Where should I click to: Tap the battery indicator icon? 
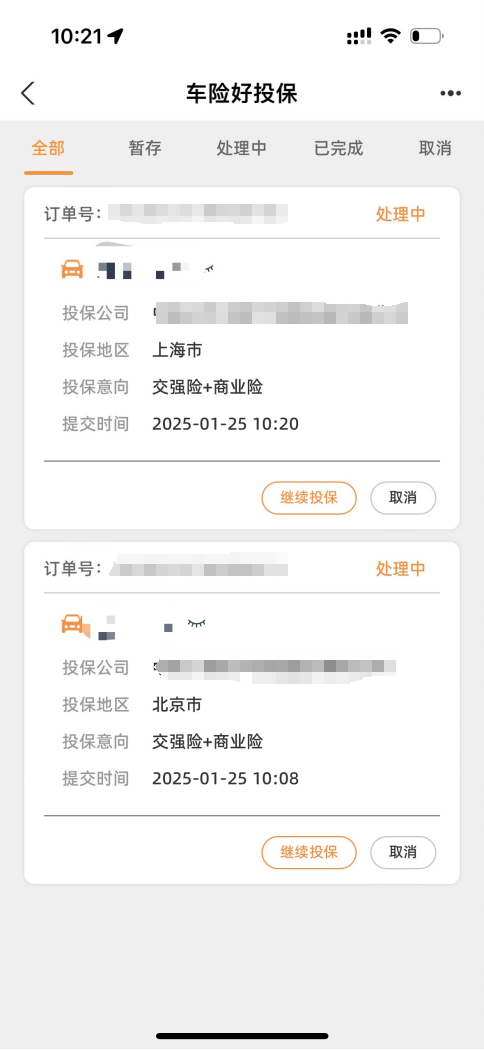point(426,36)
